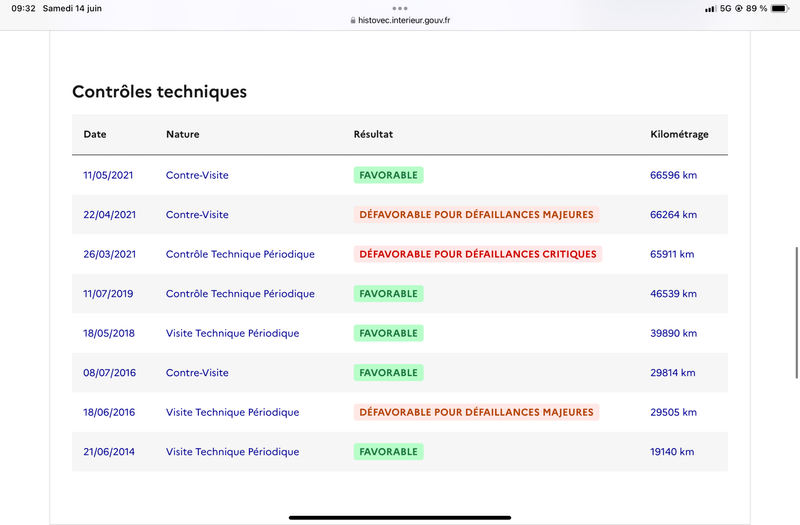Tap the padlock icon in address bar
Screen dimensions: 800x525
point(353,20)
